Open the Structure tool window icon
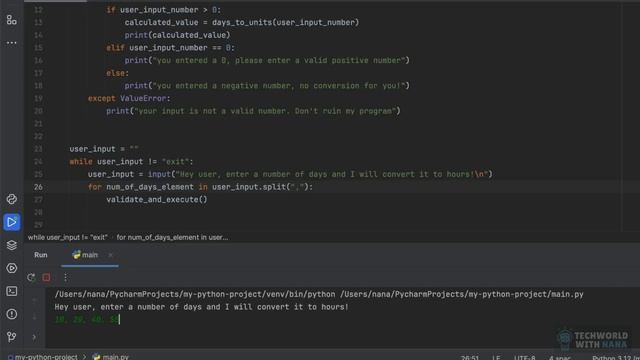This screenshot has height=360, width=640. coord(11,20)
